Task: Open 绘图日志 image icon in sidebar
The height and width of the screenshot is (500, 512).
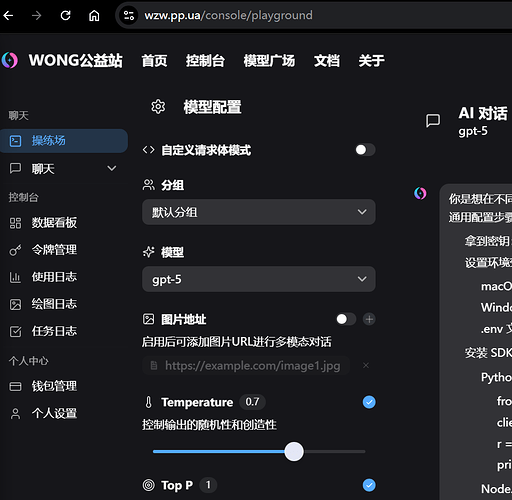Action: [x=15, y=304]
